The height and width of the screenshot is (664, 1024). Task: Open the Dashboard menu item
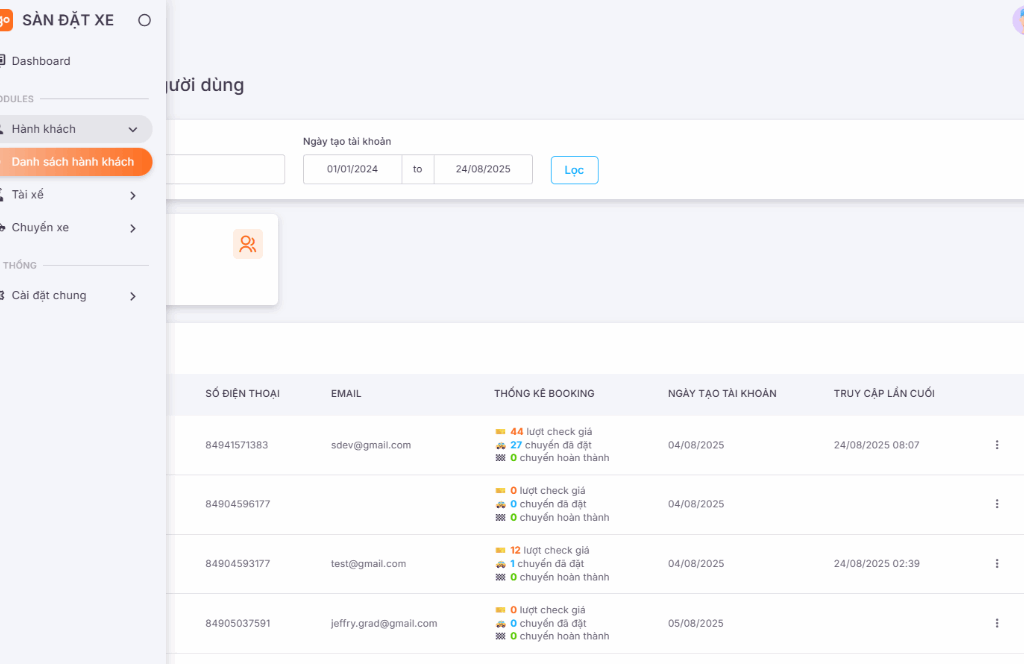pyautogui.click(x=41, y=61)
